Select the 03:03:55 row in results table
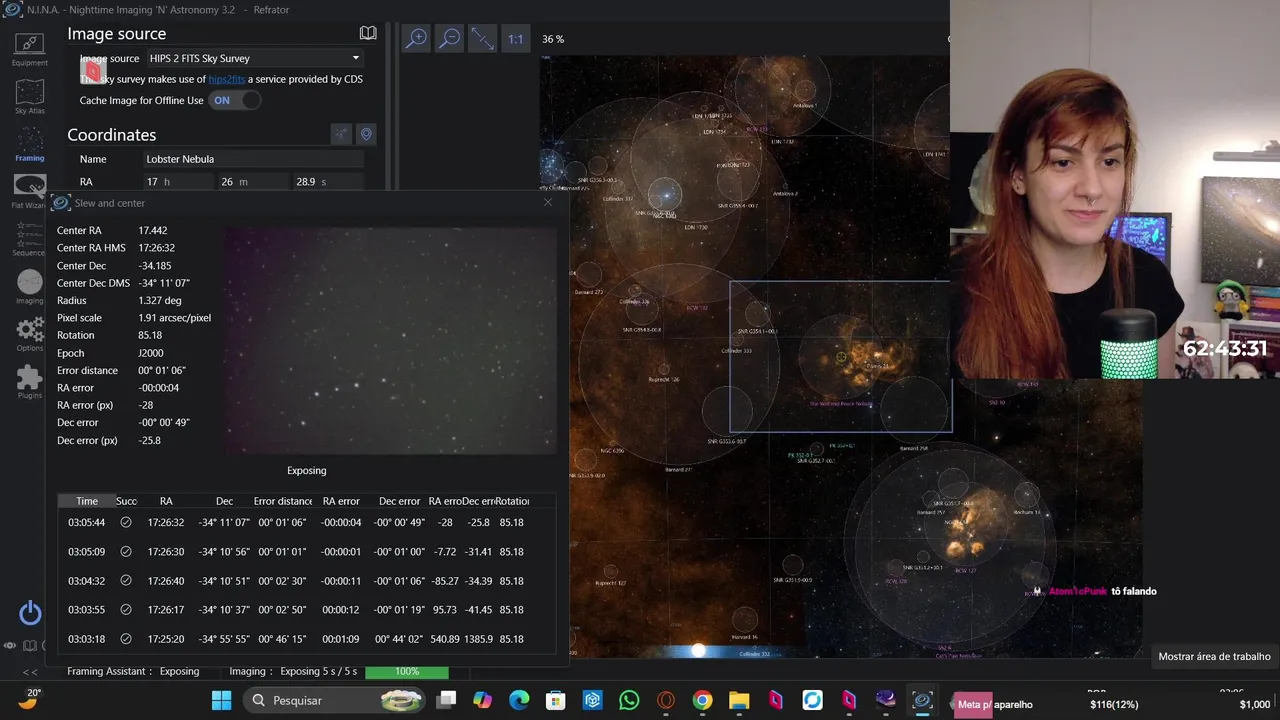 point(306,609)
